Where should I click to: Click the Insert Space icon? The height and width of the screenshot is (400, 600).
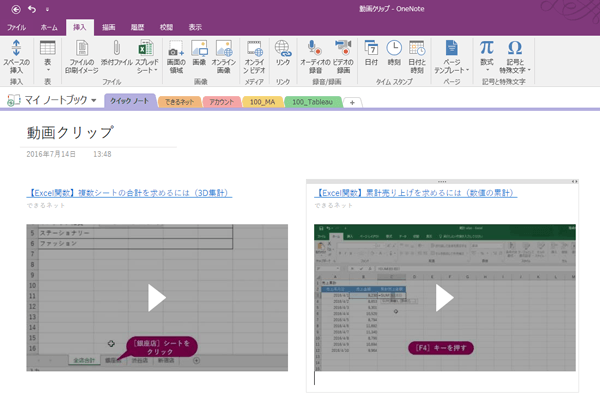[x=16, y=48]
